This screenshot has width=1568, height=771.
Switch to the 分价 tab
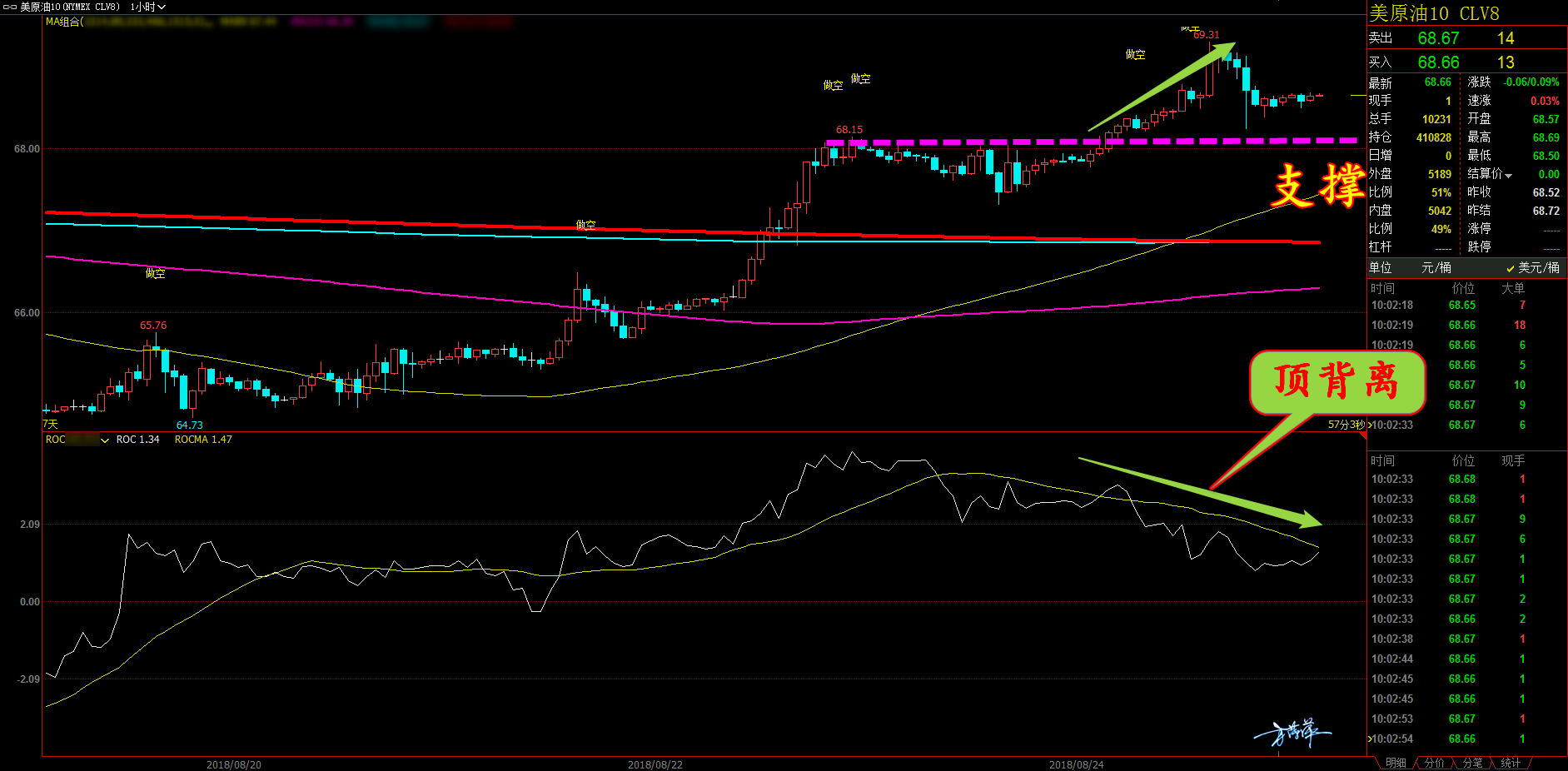[1434, 763]
